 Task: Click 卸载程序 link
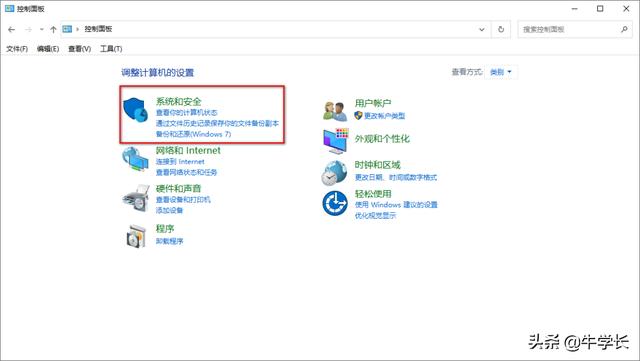click(169, 241)
